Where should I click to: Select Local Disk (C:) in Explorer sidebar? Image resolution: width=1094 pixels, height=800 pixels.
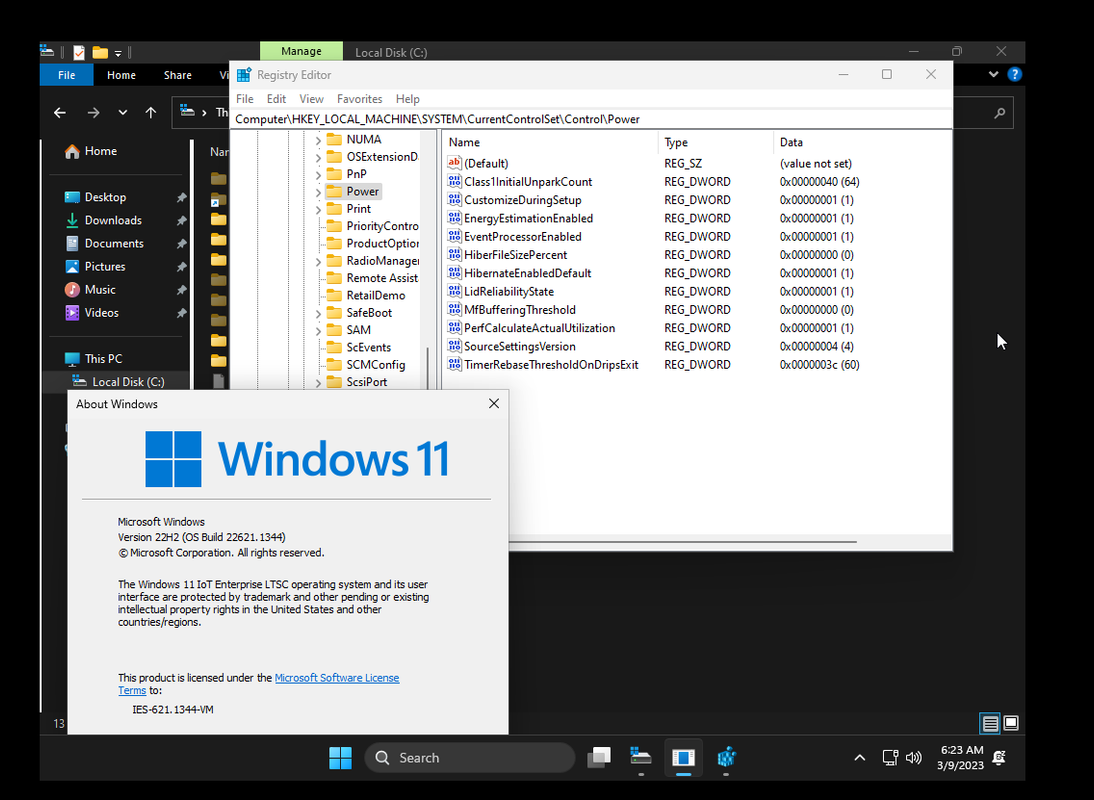point(119,382)
